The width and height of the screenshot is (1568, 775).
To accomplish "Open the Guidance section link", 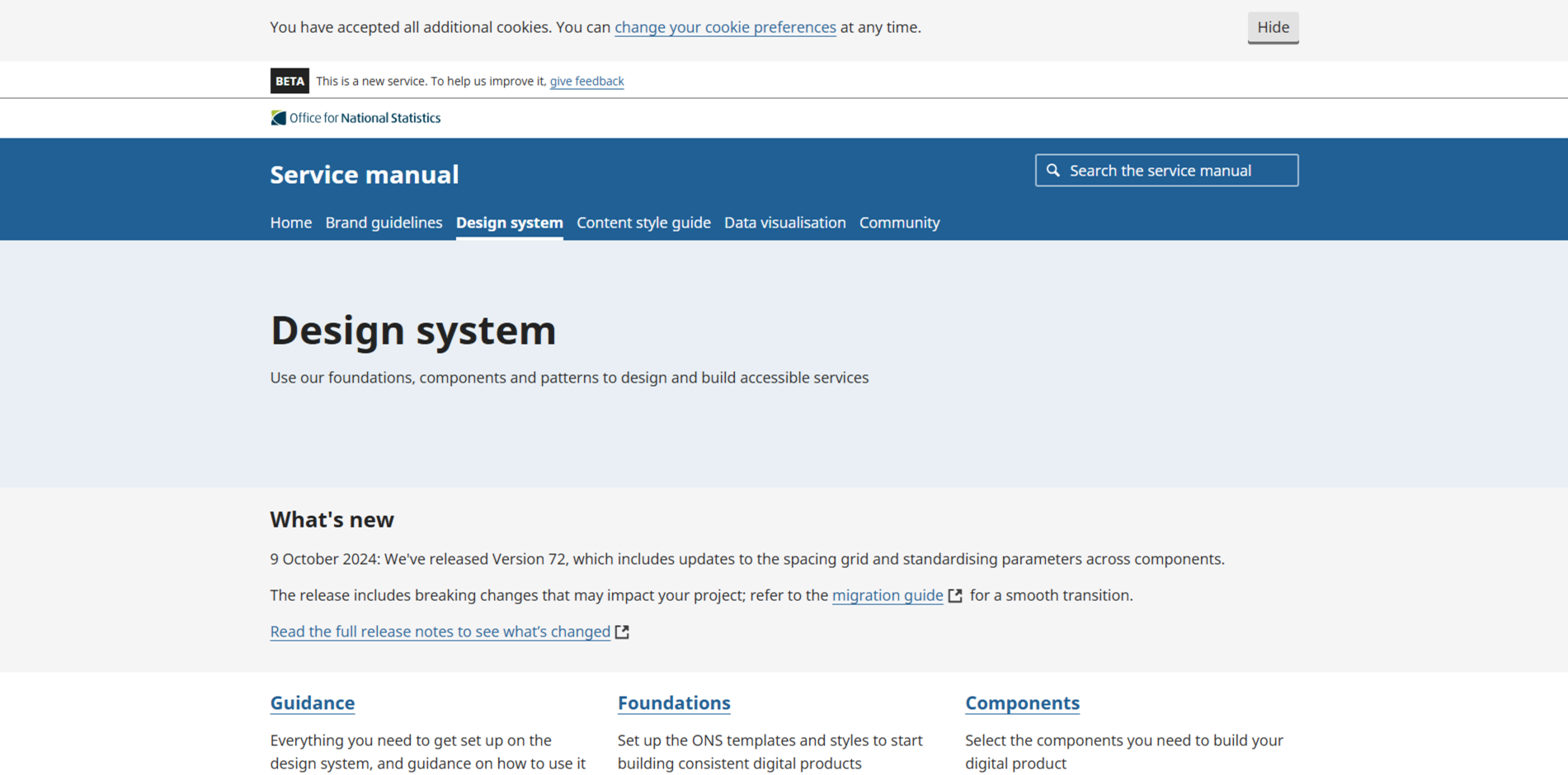I will tap(313, 703).
